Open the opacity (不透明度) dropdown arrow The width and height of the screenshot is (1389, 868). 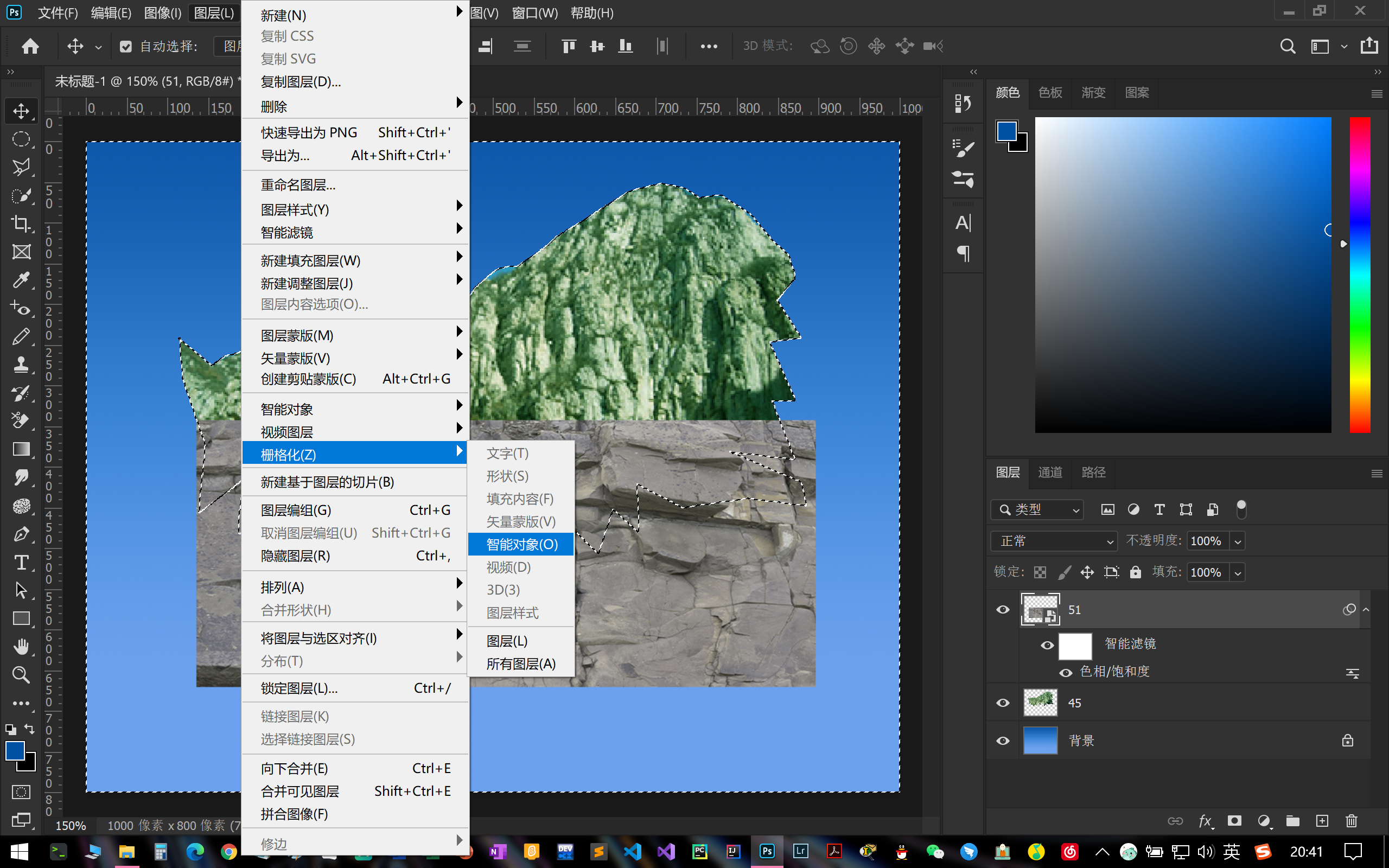tap(1238, 541)
